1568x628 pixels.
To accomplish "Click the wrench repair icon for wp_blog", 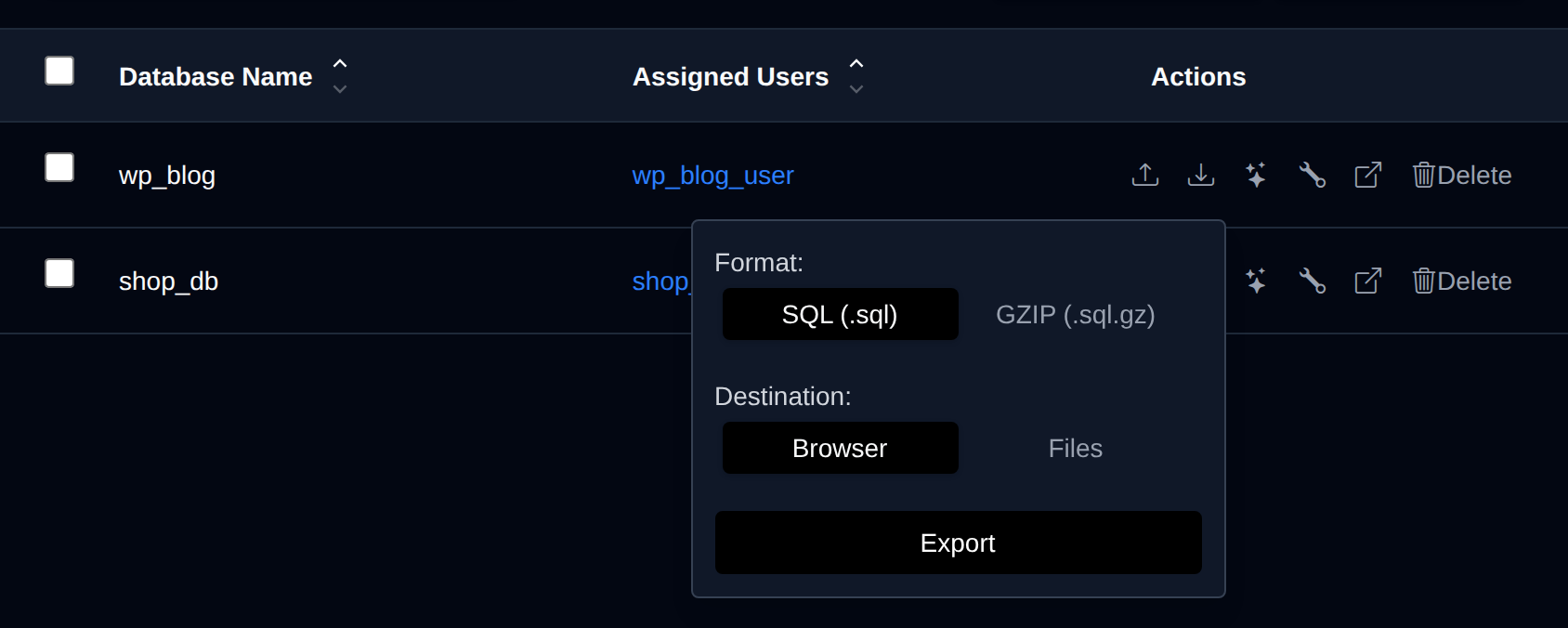I will click(1312, 175).
